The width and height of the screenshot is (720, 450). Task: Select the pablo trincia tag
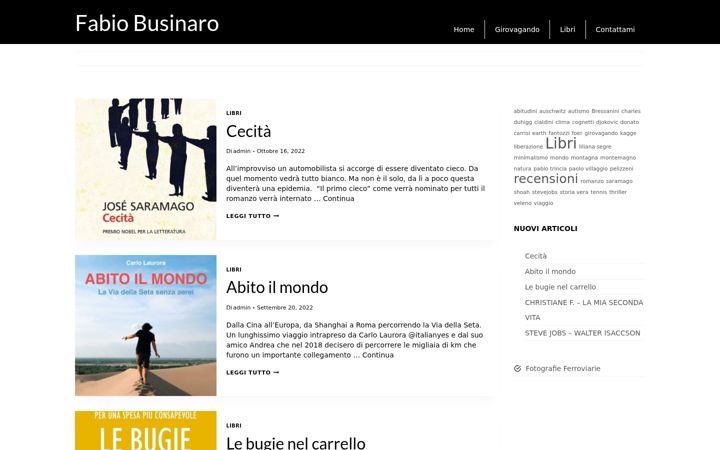550,169
